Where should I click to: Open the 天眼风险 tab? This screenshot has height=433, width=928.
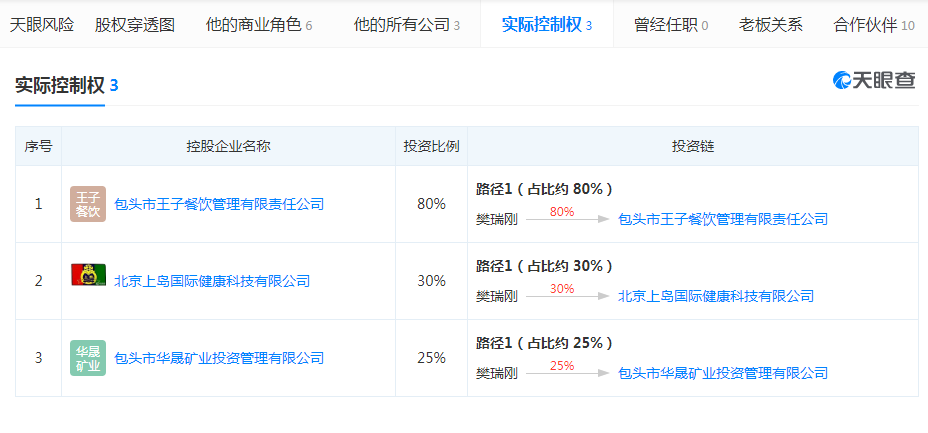[42, 25]
